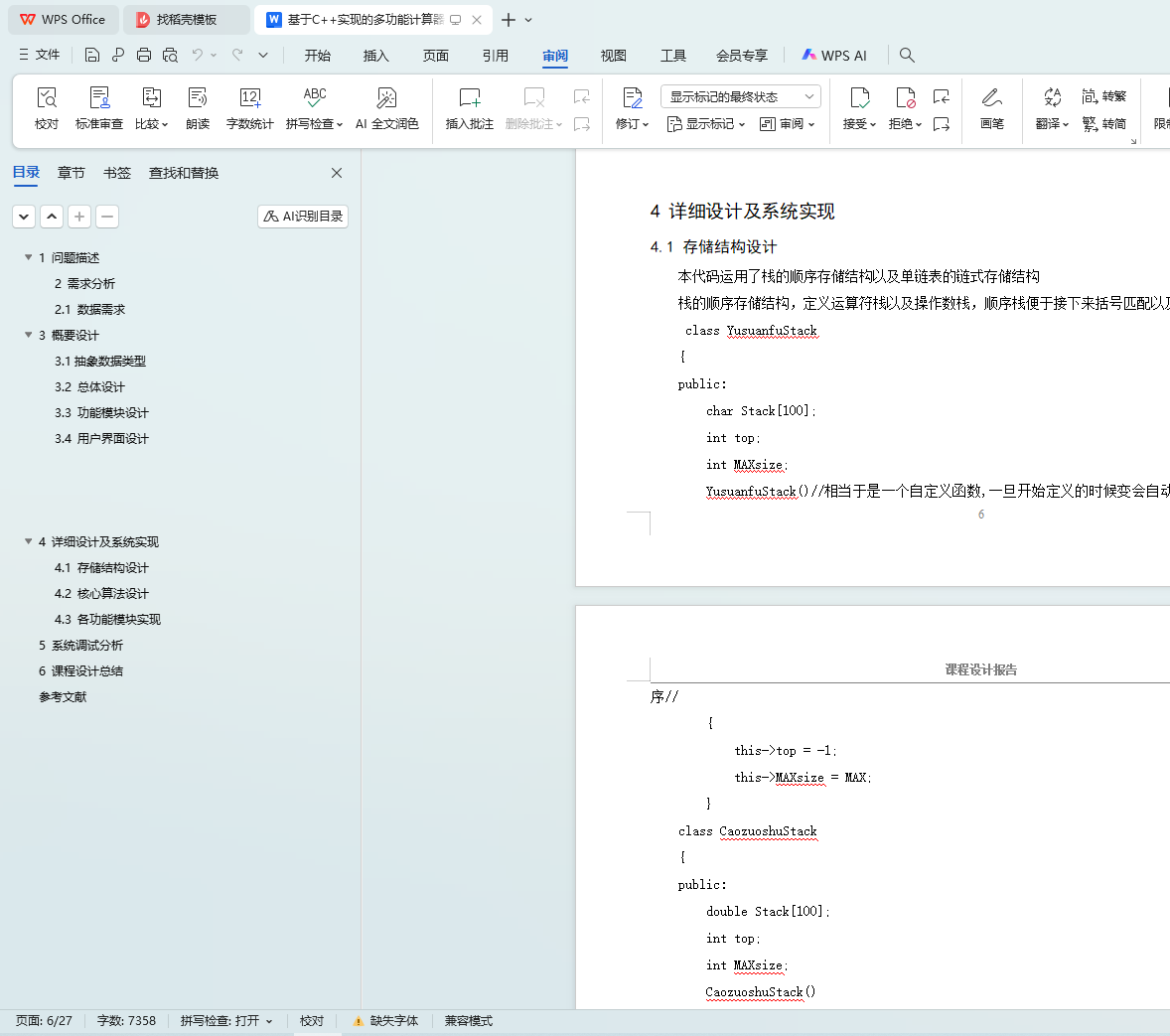
Task: Switch to 章节 pane tab
Action: coord(71,173)
